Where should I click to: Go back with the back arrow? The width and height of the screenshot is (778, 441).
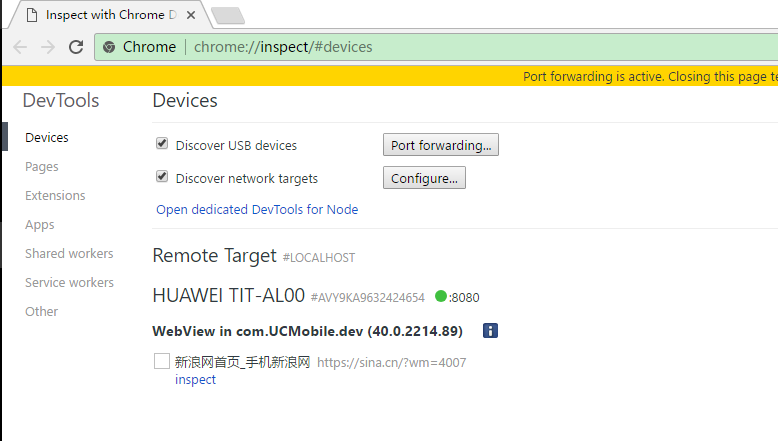coord(20,47)
